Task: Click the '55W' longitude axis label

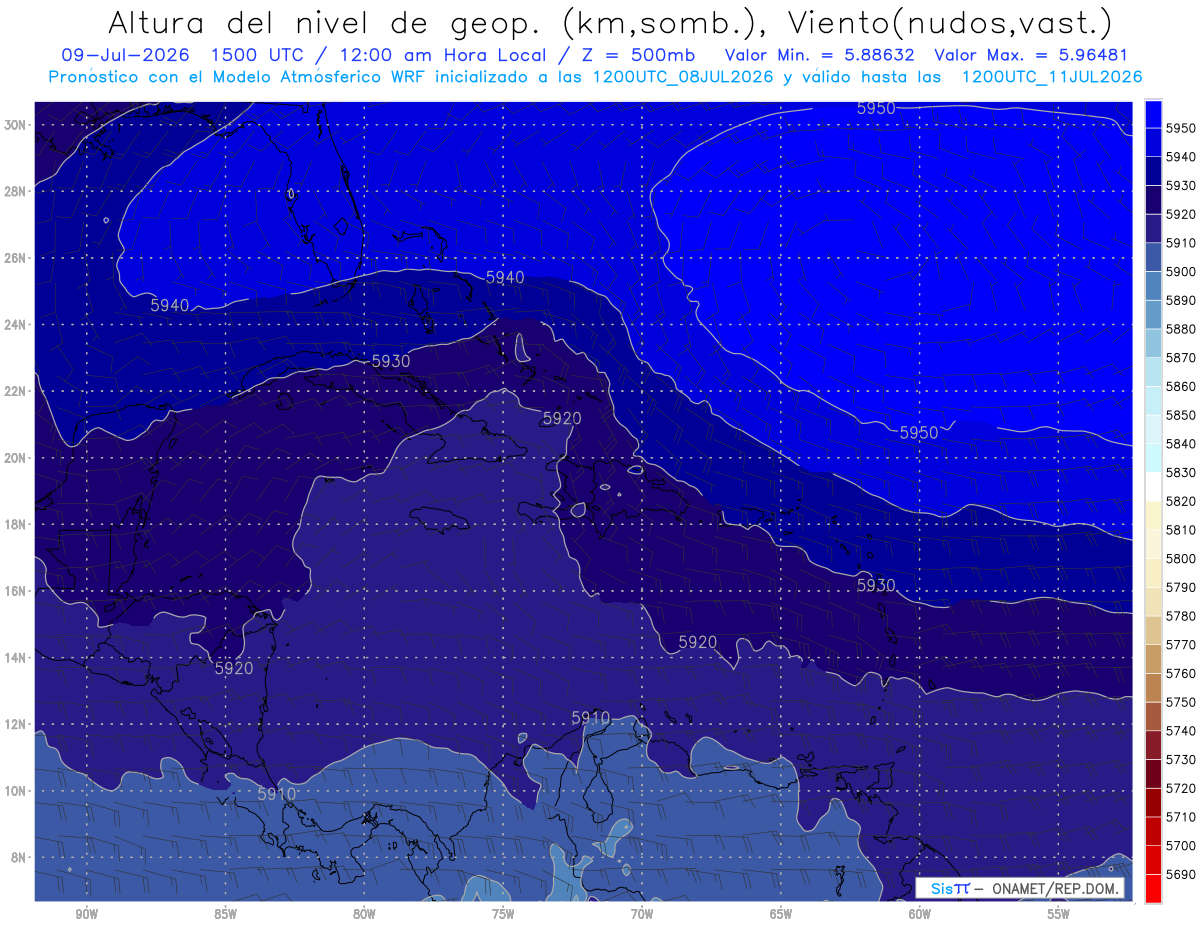Action: [x=1058, y=914]
